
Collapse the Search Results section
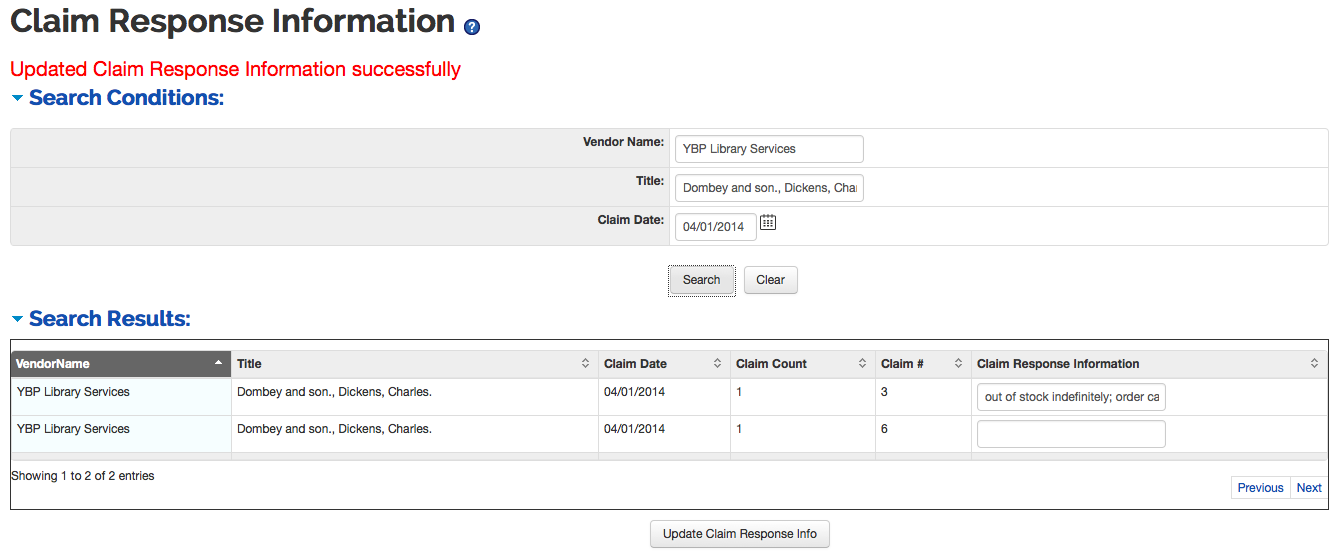pyautogui.click(x=17, y=319)
